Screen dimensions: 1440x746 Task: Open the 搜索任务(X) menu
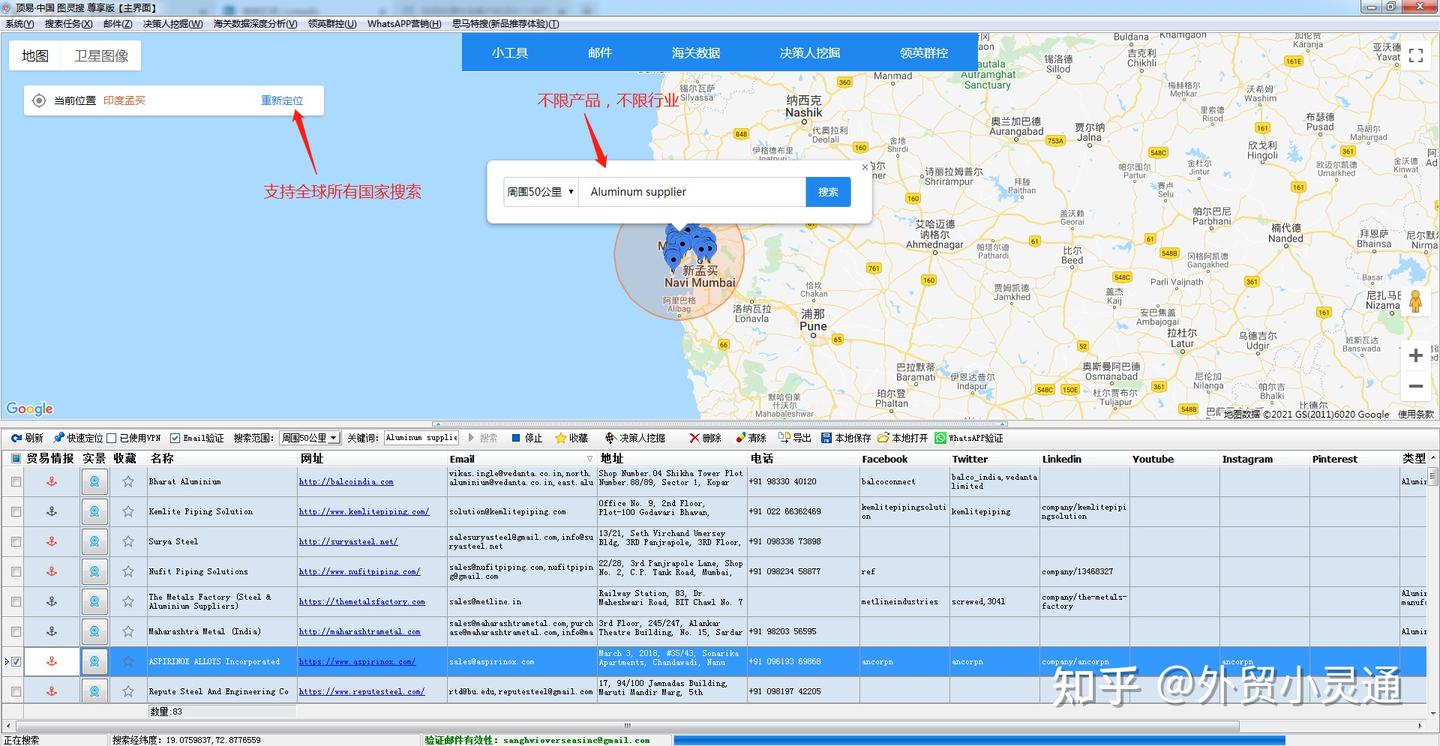68,24
